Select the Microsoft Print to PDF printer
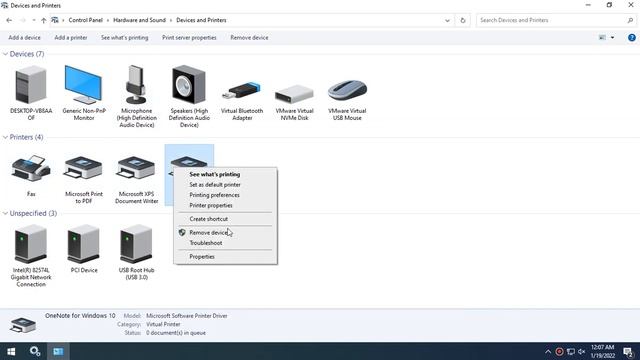 tap(83, 168)
